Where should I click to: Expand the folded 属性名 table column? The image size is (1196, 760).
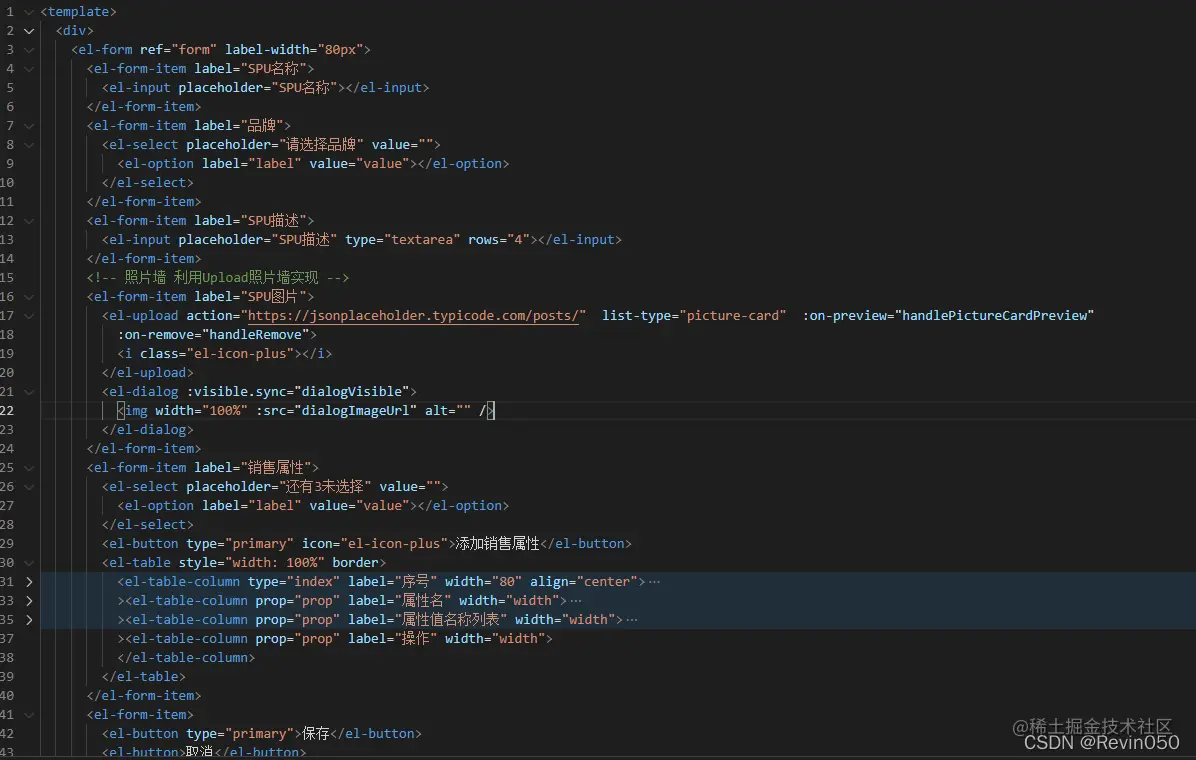[x=29, y=601]
